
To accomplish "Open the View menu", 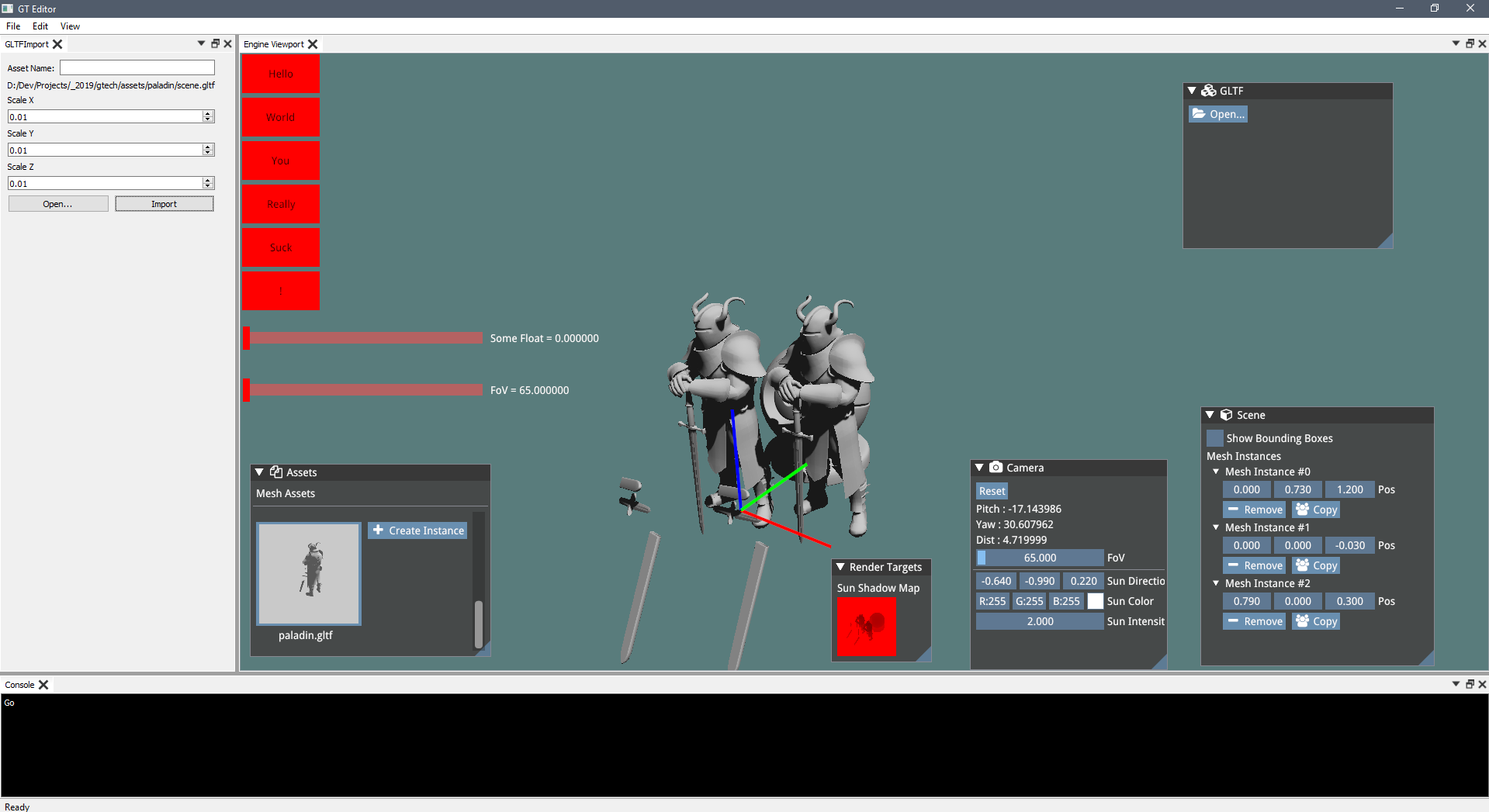I will (70, 26).
